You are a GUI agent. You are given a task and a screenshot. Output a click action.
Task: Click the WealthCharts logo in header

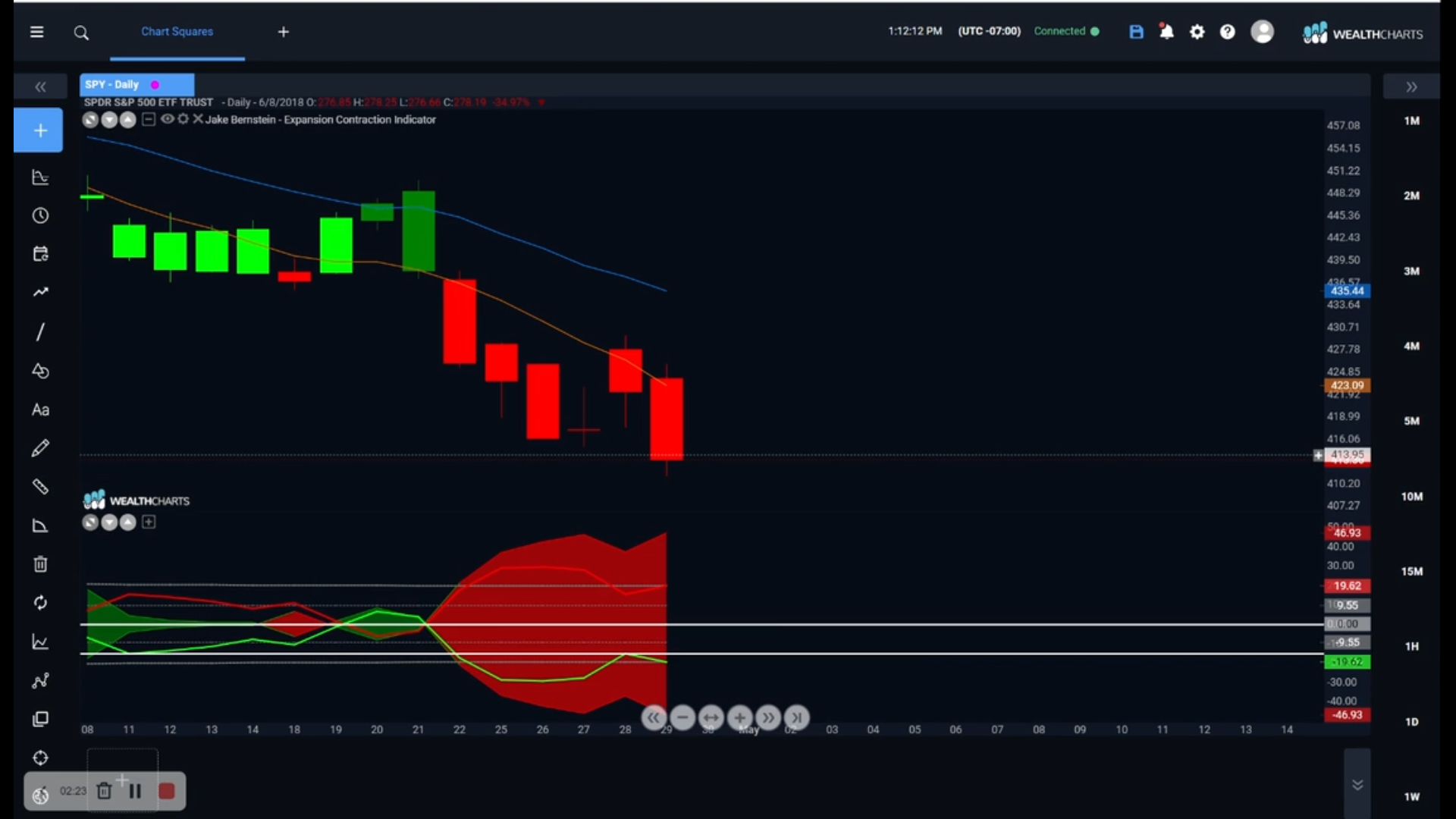1362,33
